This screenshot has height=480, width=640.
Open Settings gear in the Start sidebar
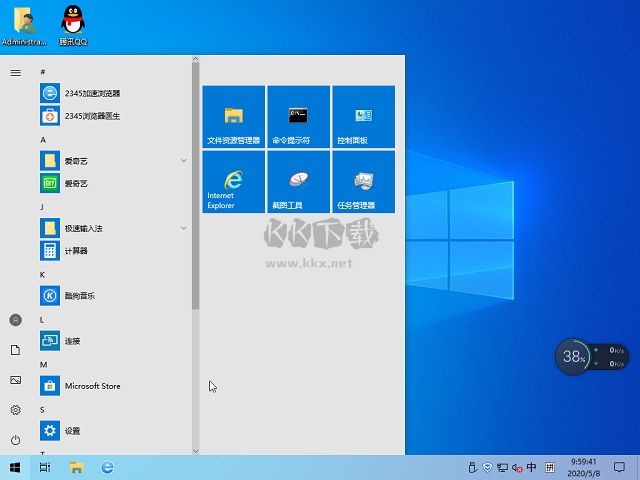pos(16,410)
